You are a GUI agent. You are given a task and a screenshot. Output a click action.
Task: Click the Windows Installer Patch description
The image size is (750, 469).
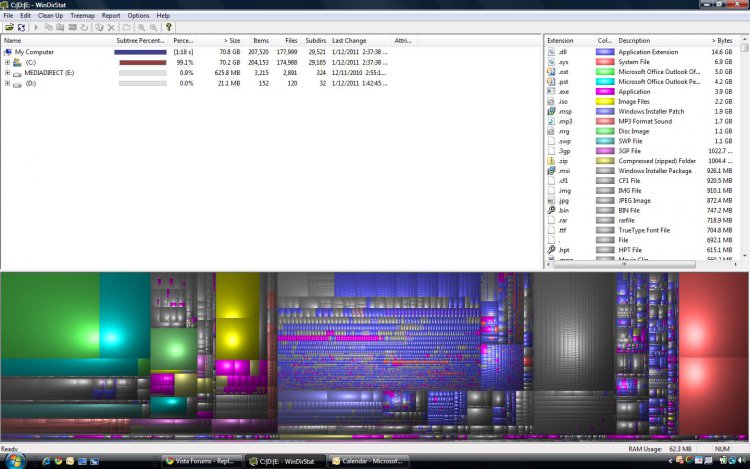tap(651, 111)
